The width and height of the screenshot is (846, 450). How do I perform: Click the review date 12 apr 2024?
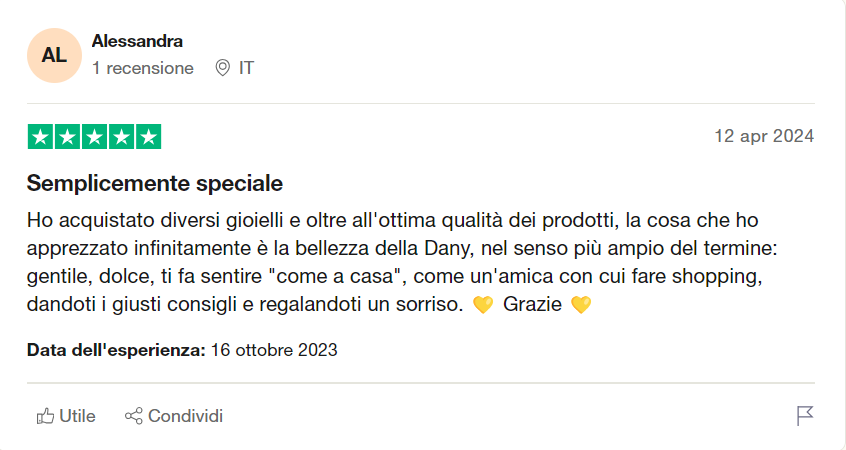pos(763,136)
